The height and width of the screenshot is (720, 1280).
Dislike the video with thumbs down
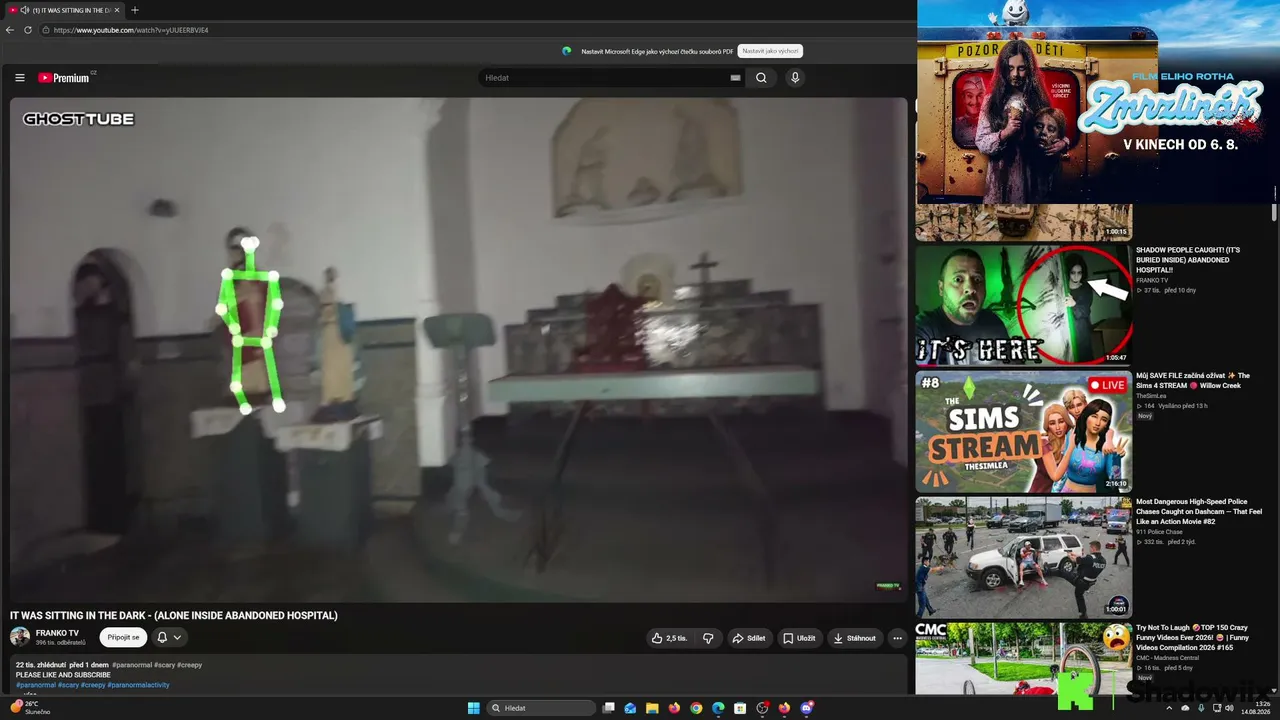tap(708, 638)
